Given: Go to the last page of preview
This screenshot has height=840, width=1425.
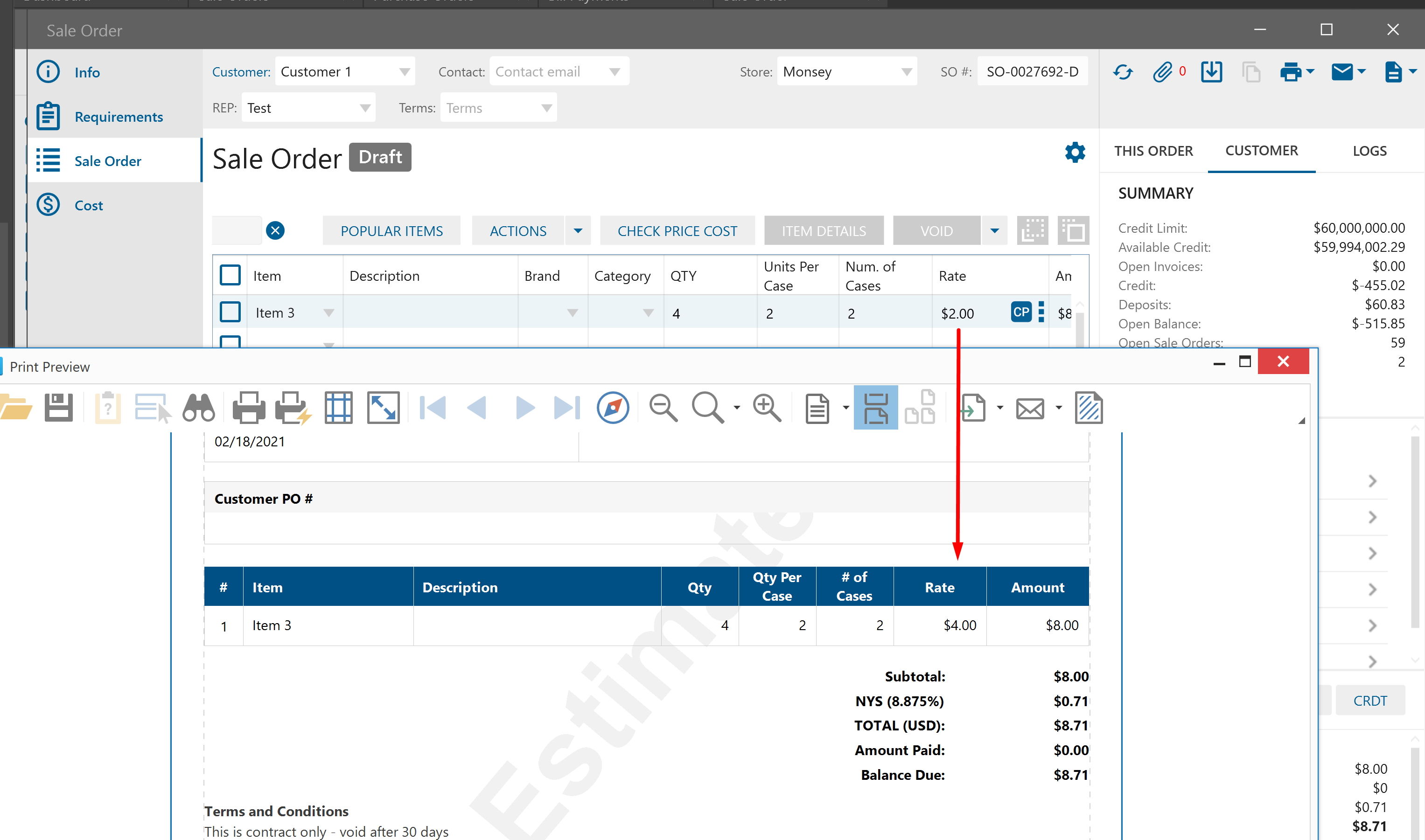Looking at the screenshot, I should click(x=567, y=408).
